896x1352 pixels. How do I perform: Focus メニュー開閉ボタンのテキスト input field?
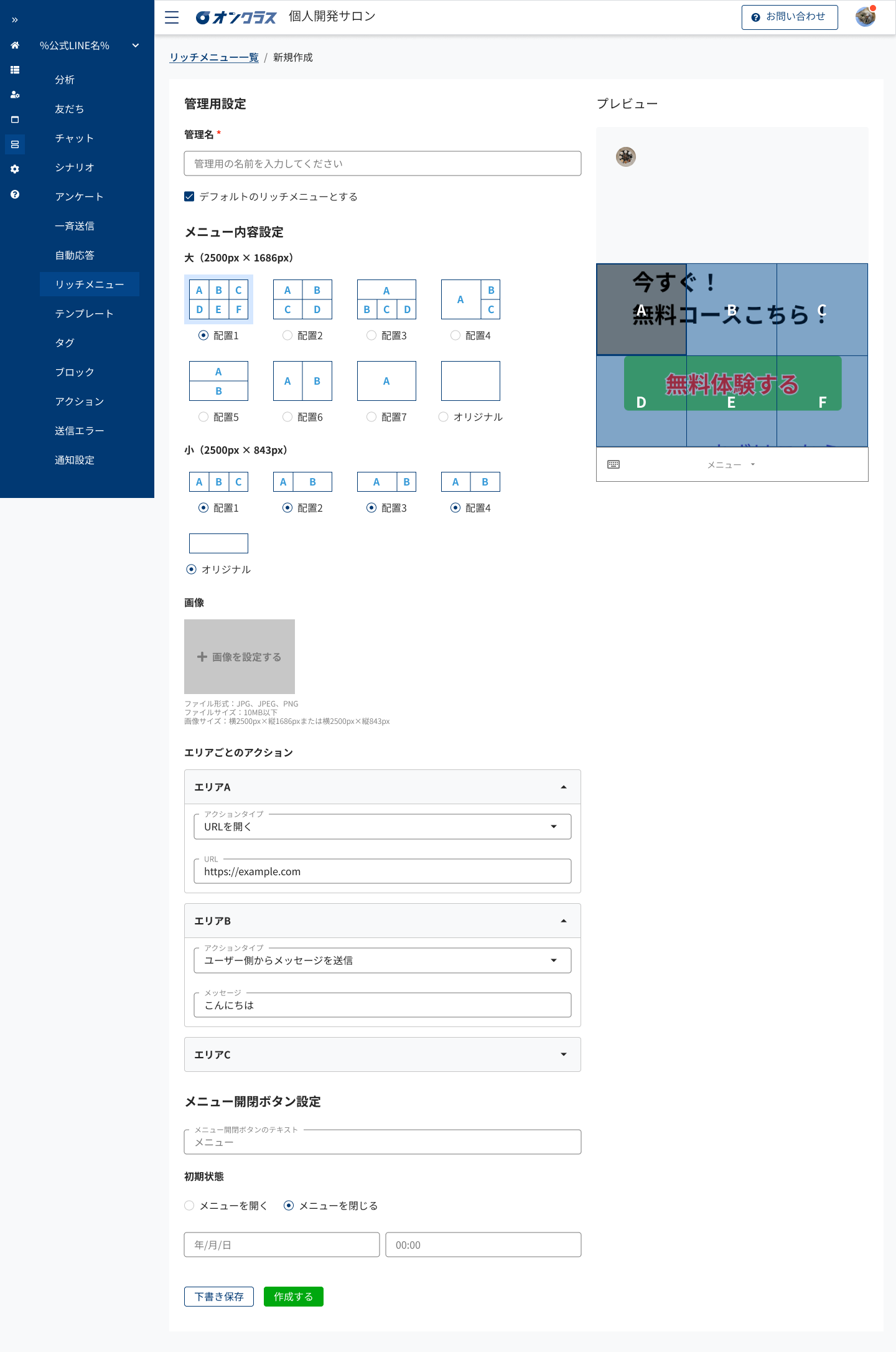coord(383,1142)
